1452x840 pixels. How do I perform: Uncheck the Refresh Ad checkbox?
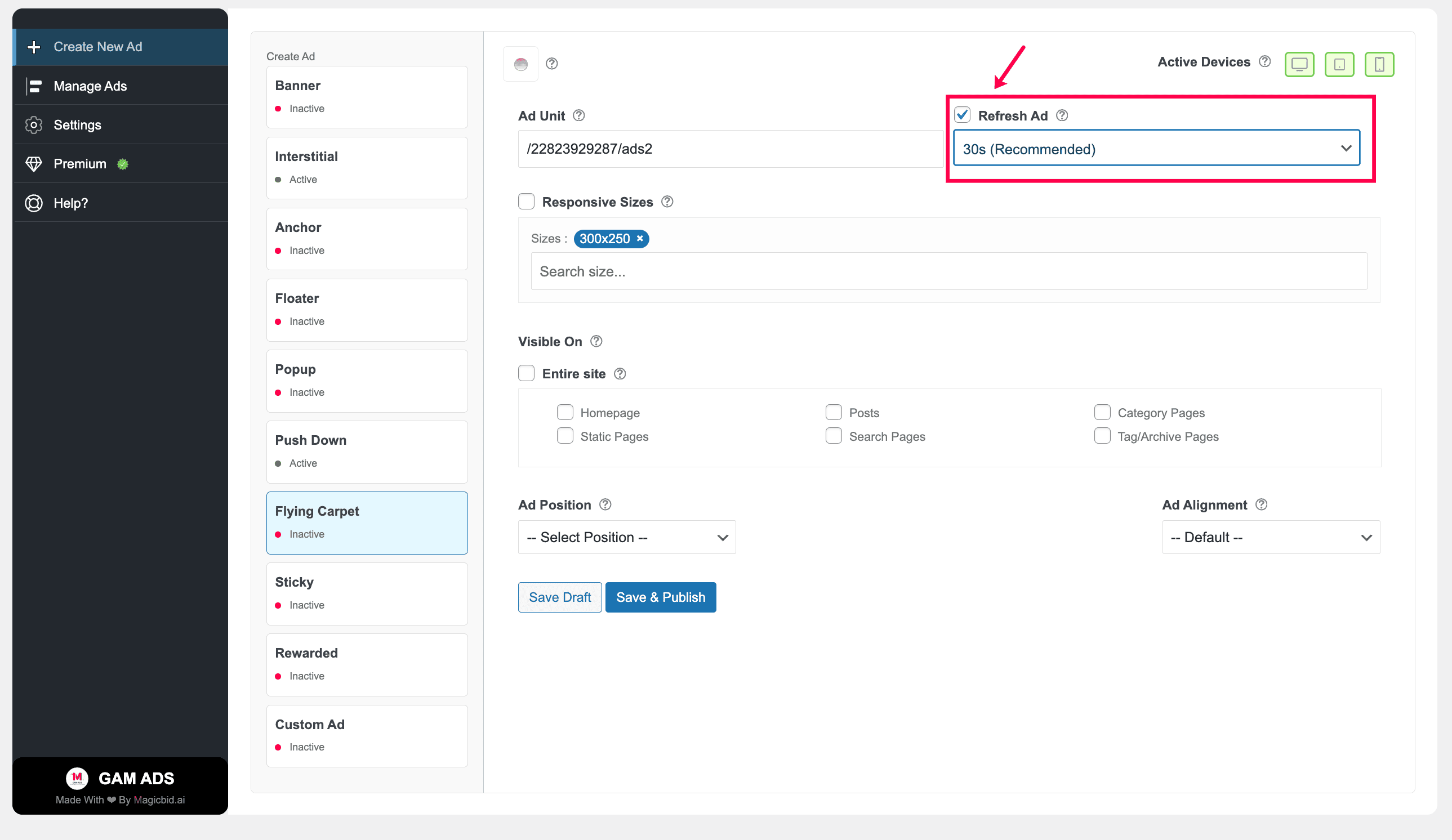click(x=962, y=115)
